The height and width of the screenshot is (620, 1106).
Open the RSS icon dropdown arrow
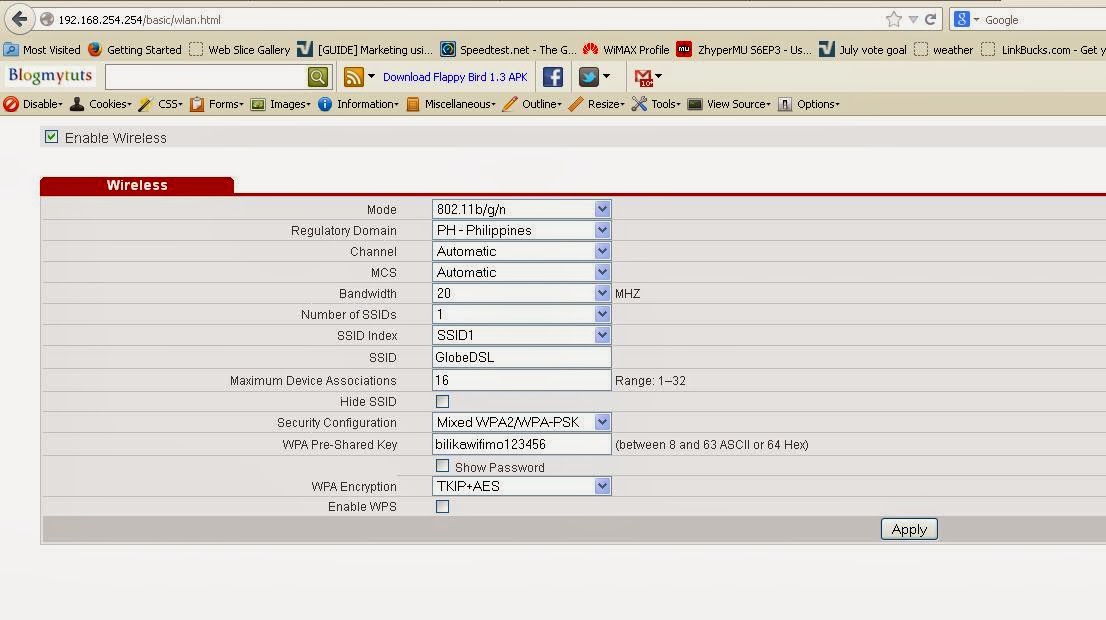tap(371, 76)
